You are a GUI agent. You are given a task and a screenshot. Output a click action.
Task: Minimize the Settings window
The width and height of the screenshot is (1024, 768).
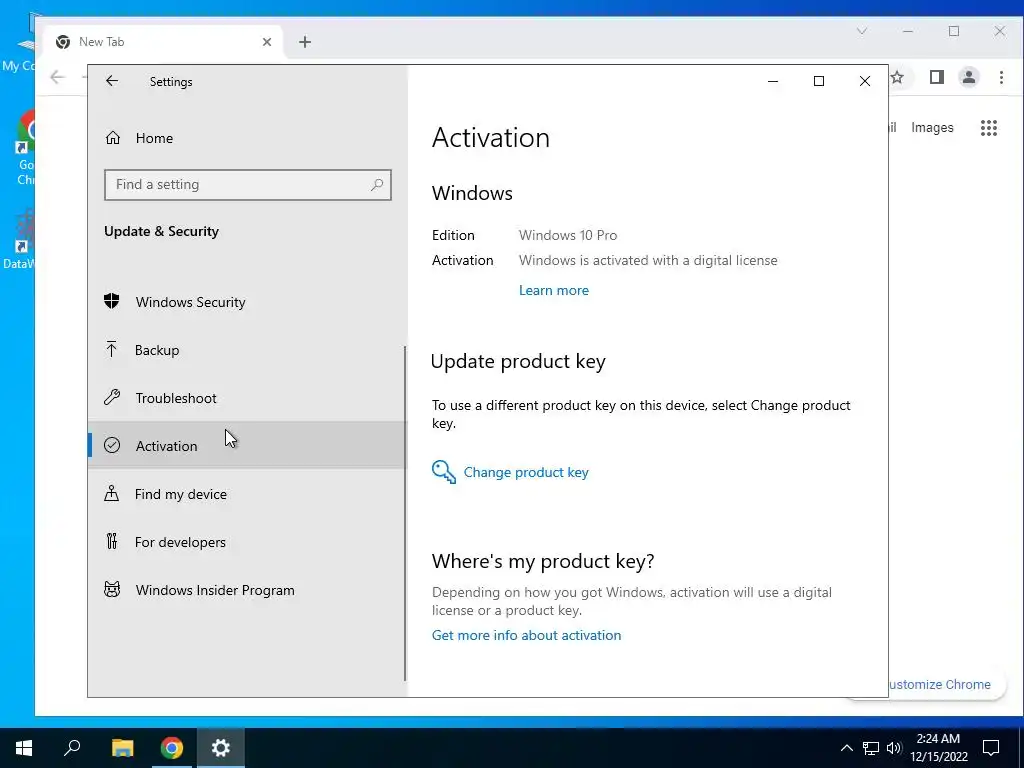773,81
